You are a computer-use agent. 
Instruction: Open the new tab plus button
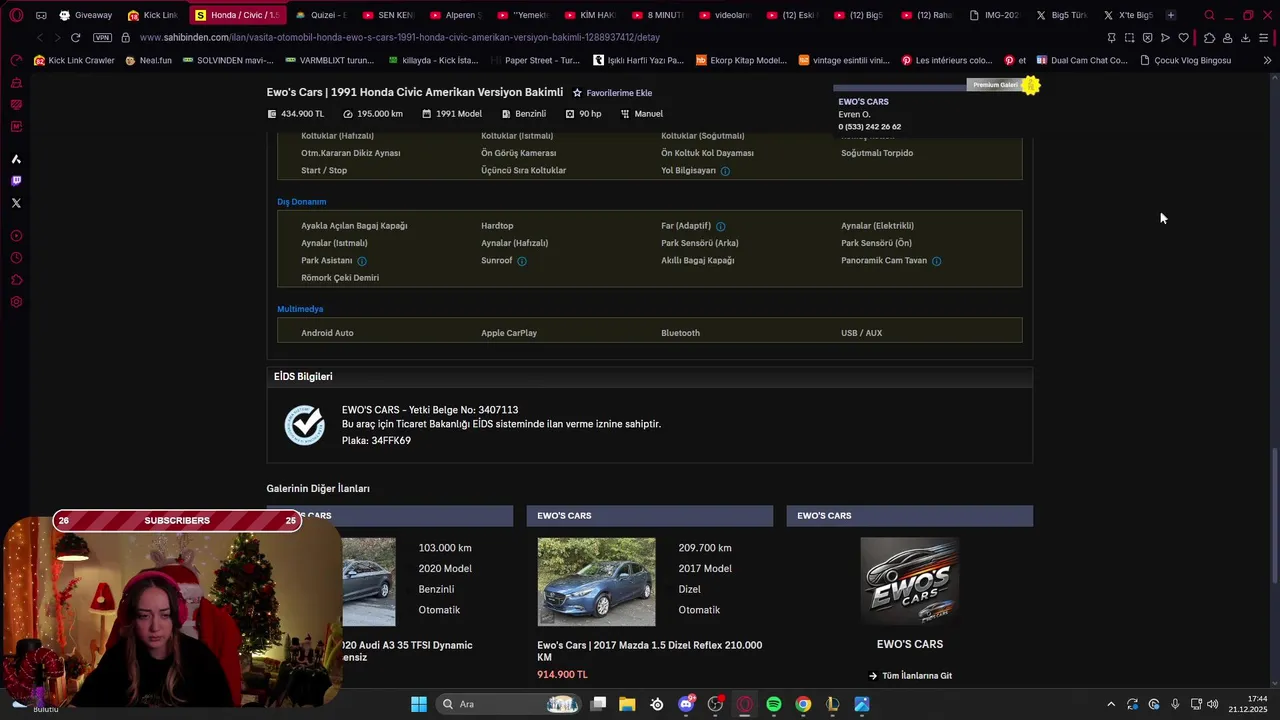(1171, 15)
